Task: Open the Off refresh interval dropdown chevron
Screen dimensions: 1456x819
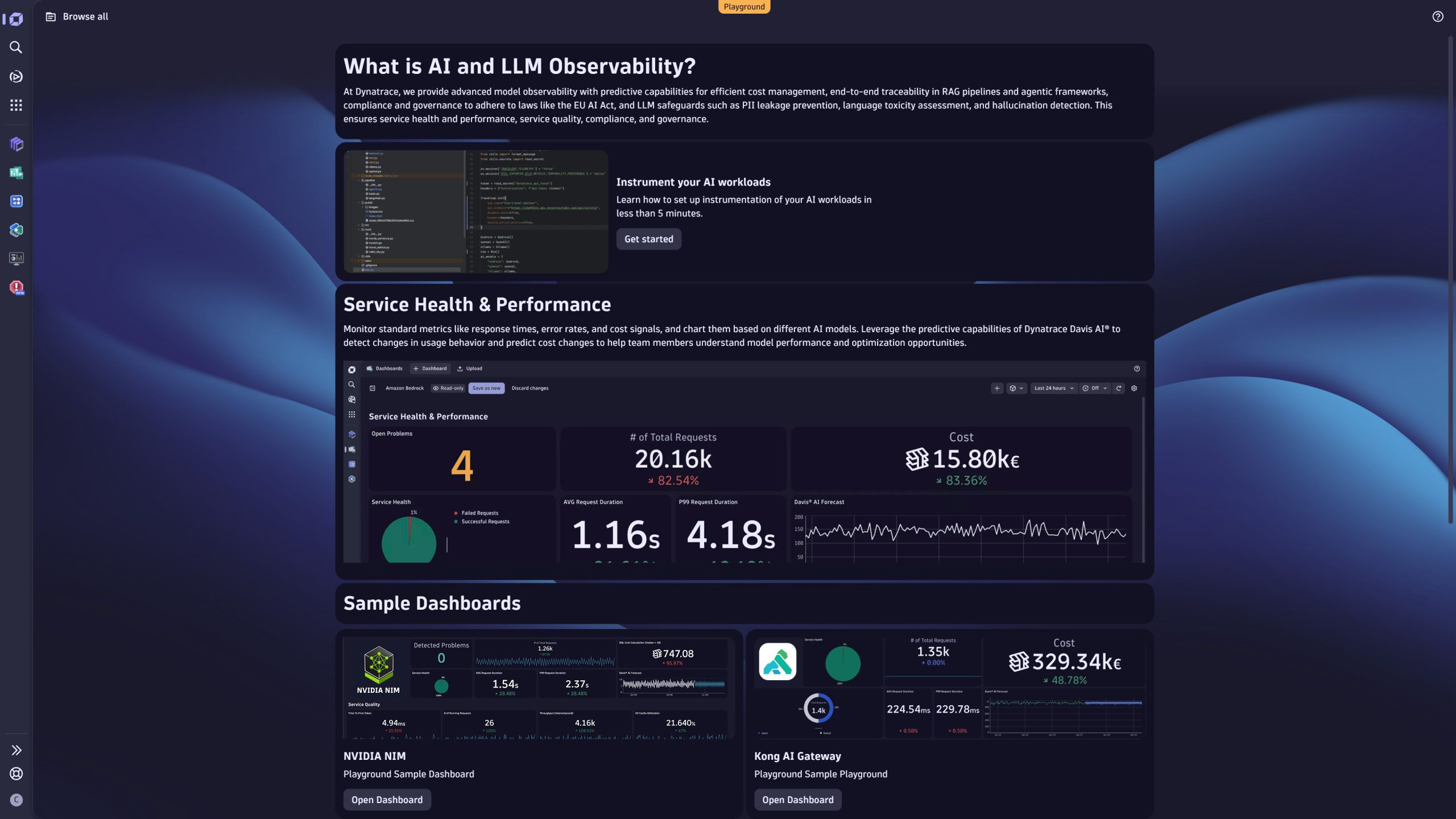Action: [1105, 388]
